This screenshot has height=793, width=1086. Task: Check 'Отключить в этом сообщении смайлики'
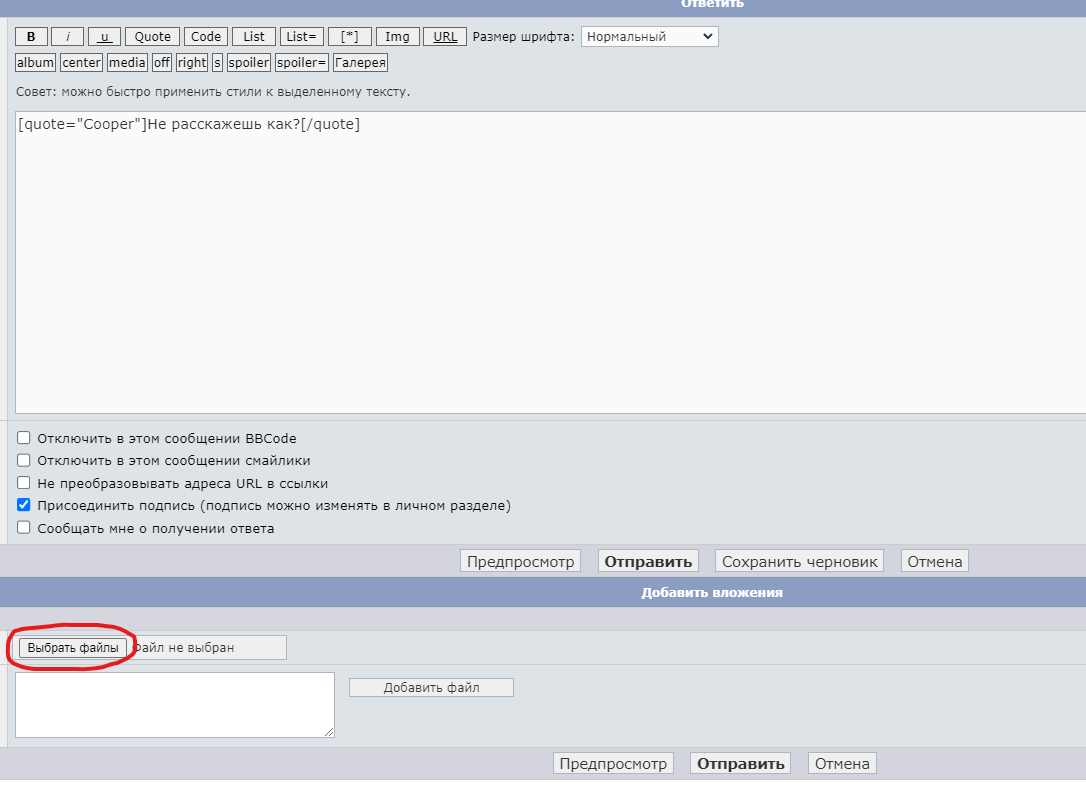(x=23, y=460)
